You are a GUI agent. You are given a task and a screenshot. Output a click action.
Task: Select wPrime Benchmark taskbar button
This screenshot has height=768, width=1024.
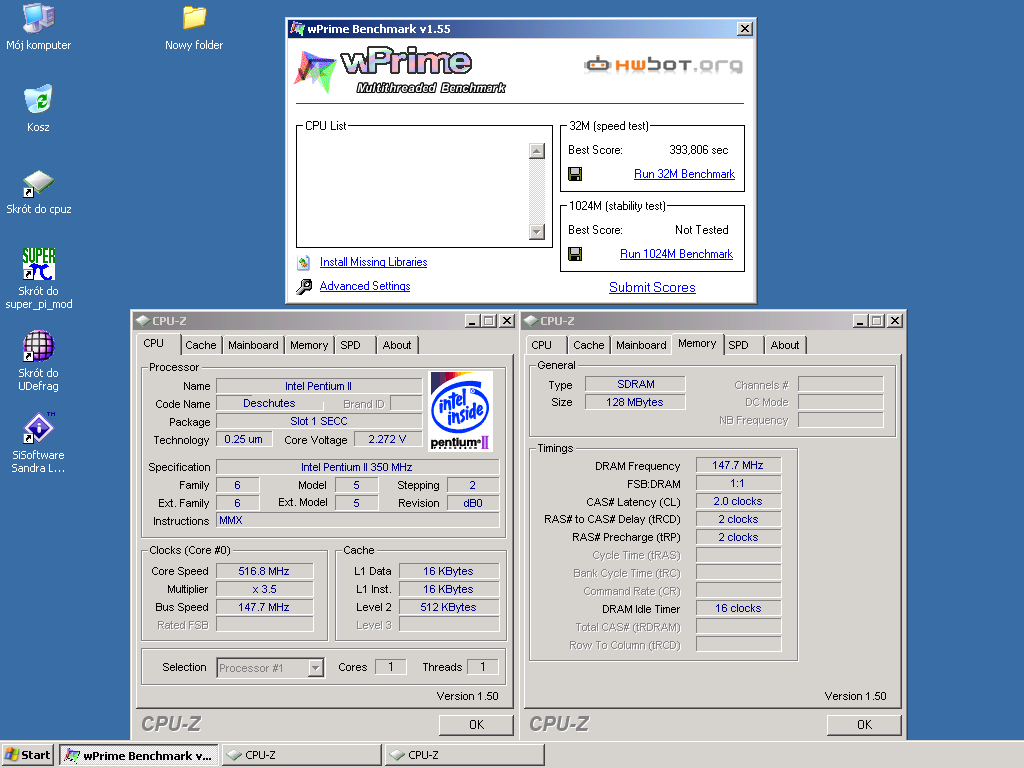(138, 755)
